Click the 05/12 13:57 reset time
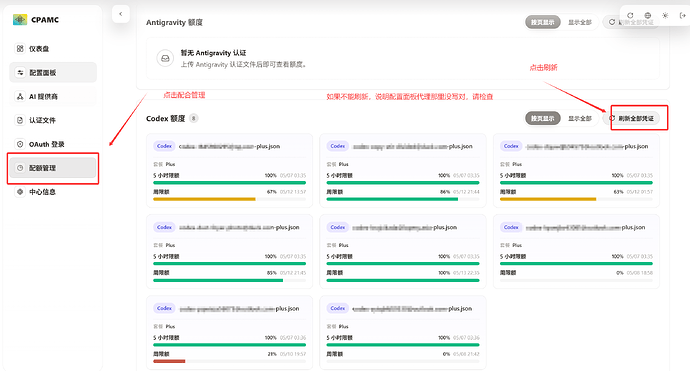Image resolution: width=690 pixels, height=371 pixels. click(293, 192)
